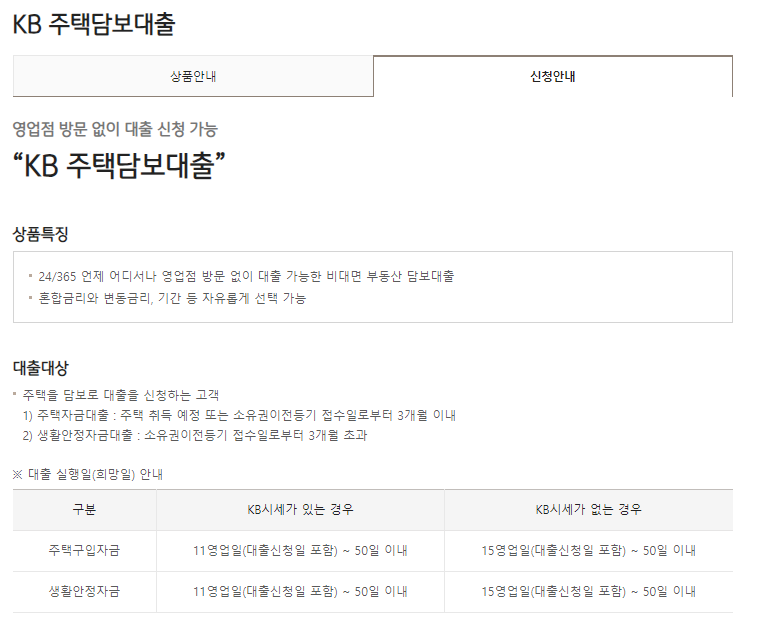Click 11영업일 cell in 생활안정자금 row
The image size is (781, 626).
[x=300, y=591]
